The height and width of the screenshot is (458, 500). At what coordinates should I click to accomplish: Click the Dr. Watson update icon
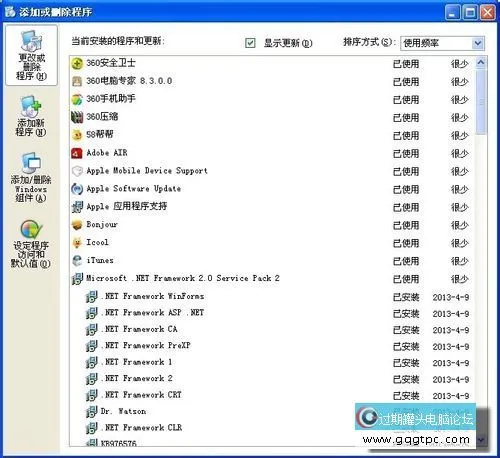pos(91,411)
